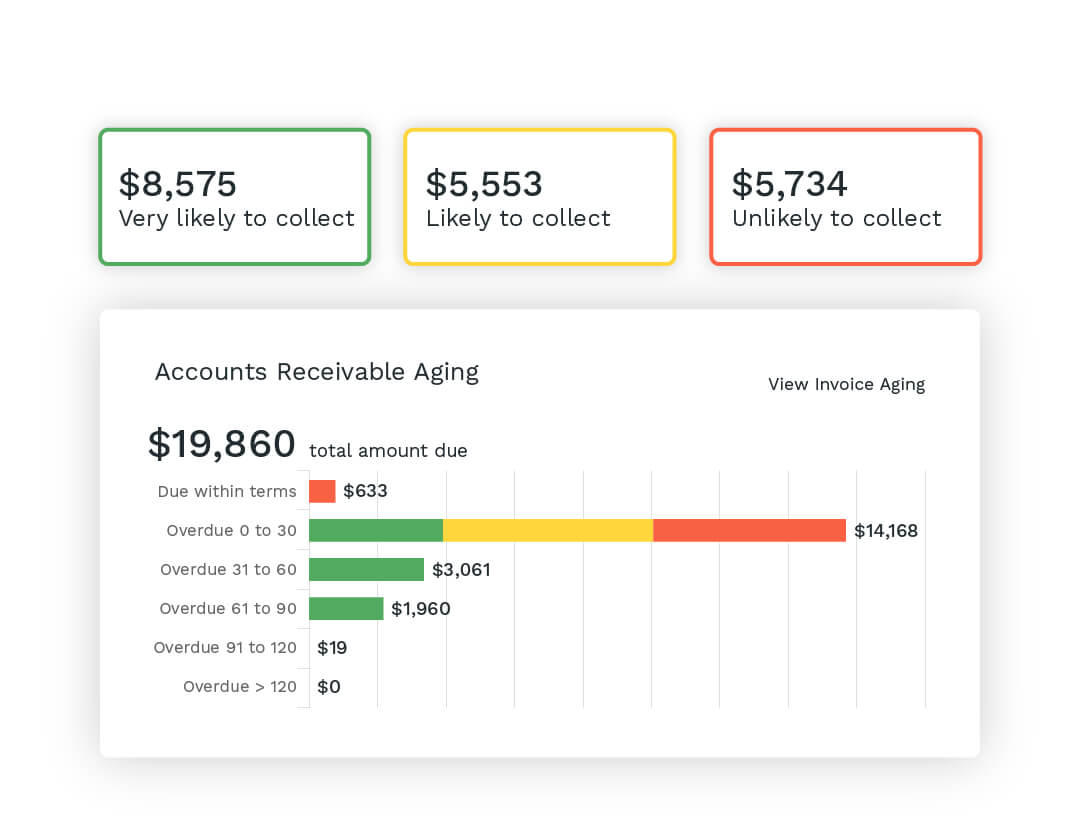1080x840 pixels.
Task: Click the Unlikely to collect card
Action: tap(846, 197)
